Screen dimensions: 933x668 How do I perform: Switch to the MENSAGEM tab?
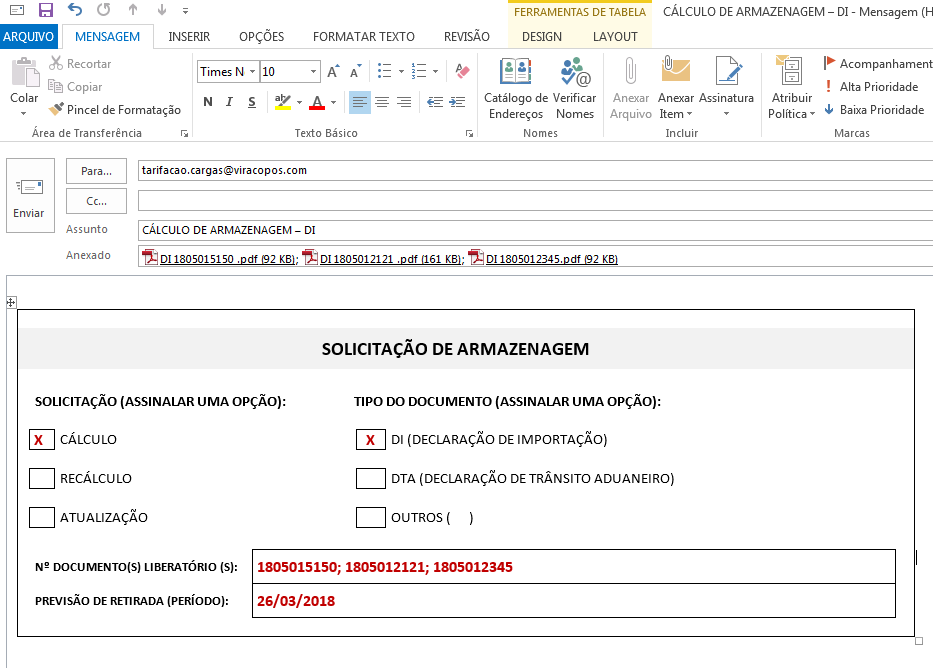point(108,36)
